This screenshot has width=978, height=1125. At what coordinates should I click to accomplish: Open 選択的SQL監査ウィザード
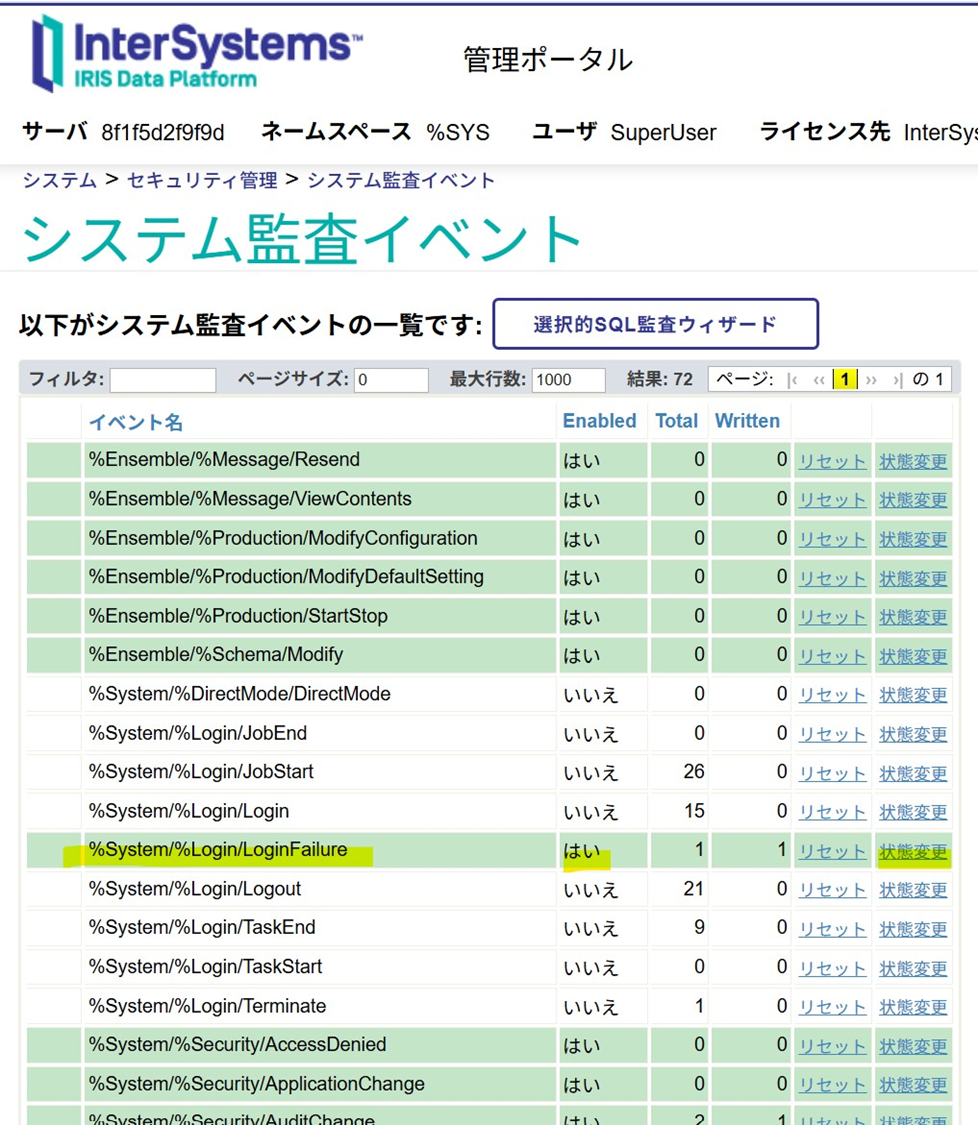[655, 324]
